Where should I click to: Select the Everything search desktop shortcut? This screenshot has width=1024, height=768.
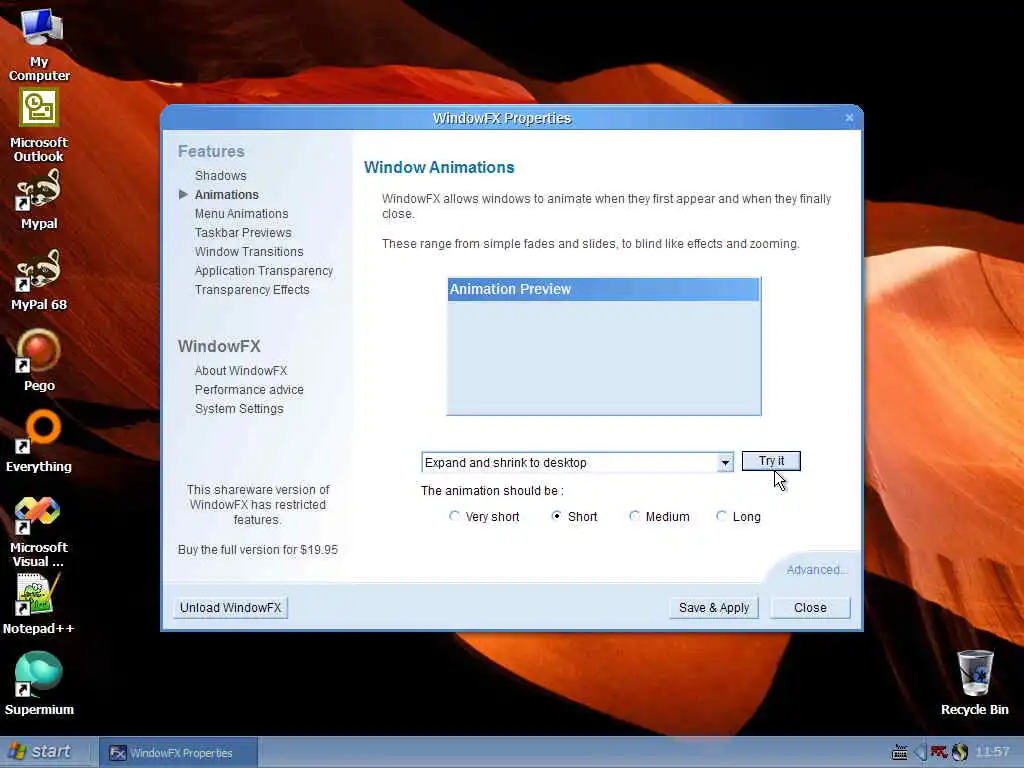click(x=39, y=441)
